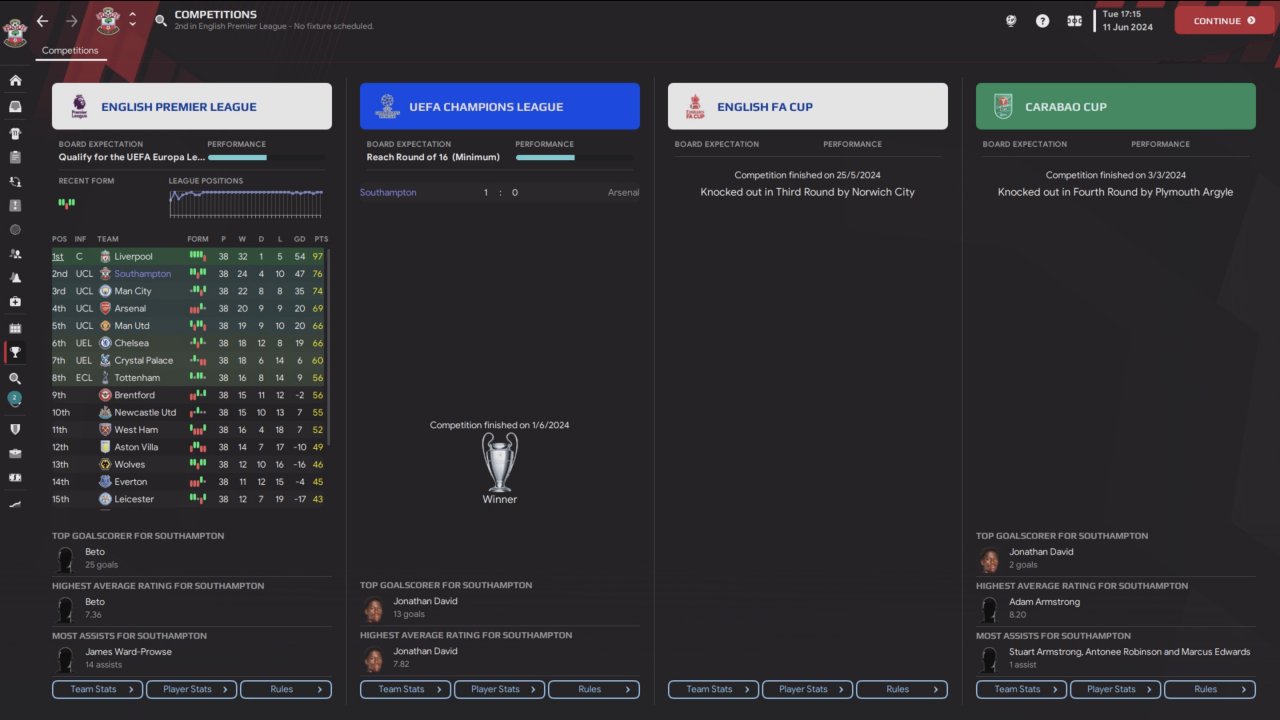
Task: Open the Schedule calendar icon in sidebar
Action: (x=15, y=328)
